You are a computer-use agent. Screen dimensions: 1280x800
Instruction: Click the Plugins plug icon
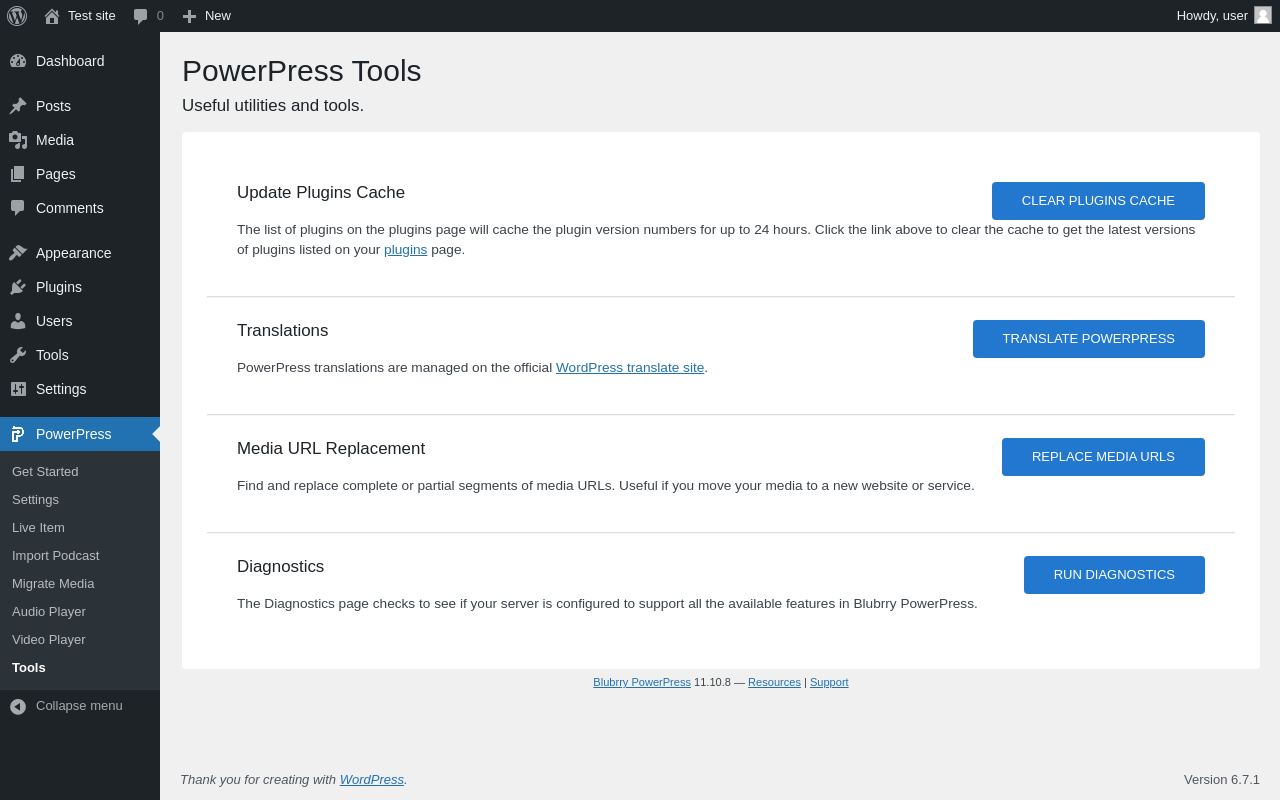18,287
